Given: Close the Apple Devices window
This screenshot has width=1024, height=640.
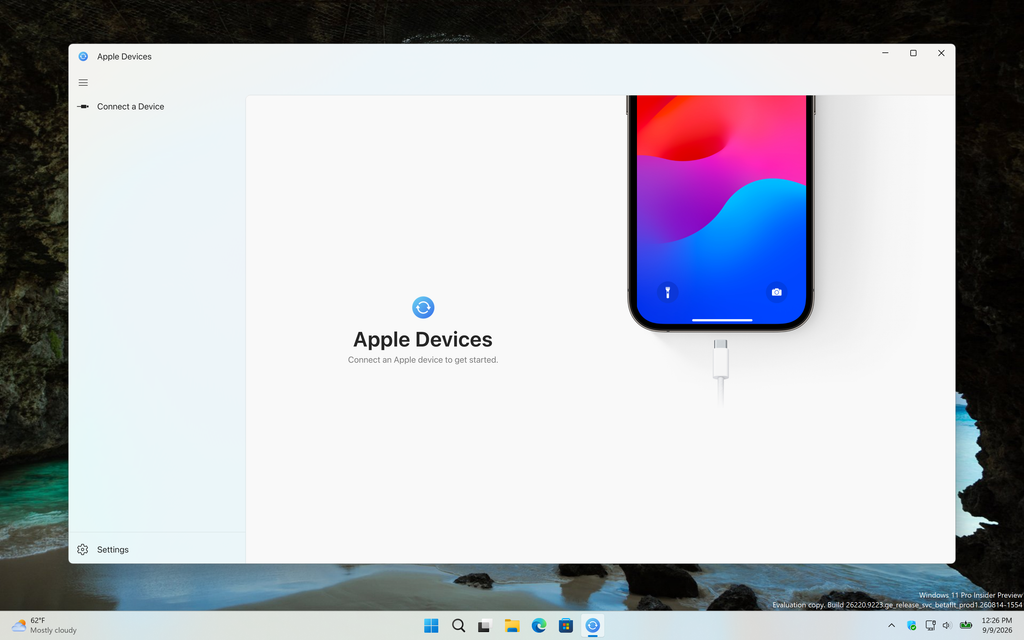Looking at the screenshot, I should (941, 54).
